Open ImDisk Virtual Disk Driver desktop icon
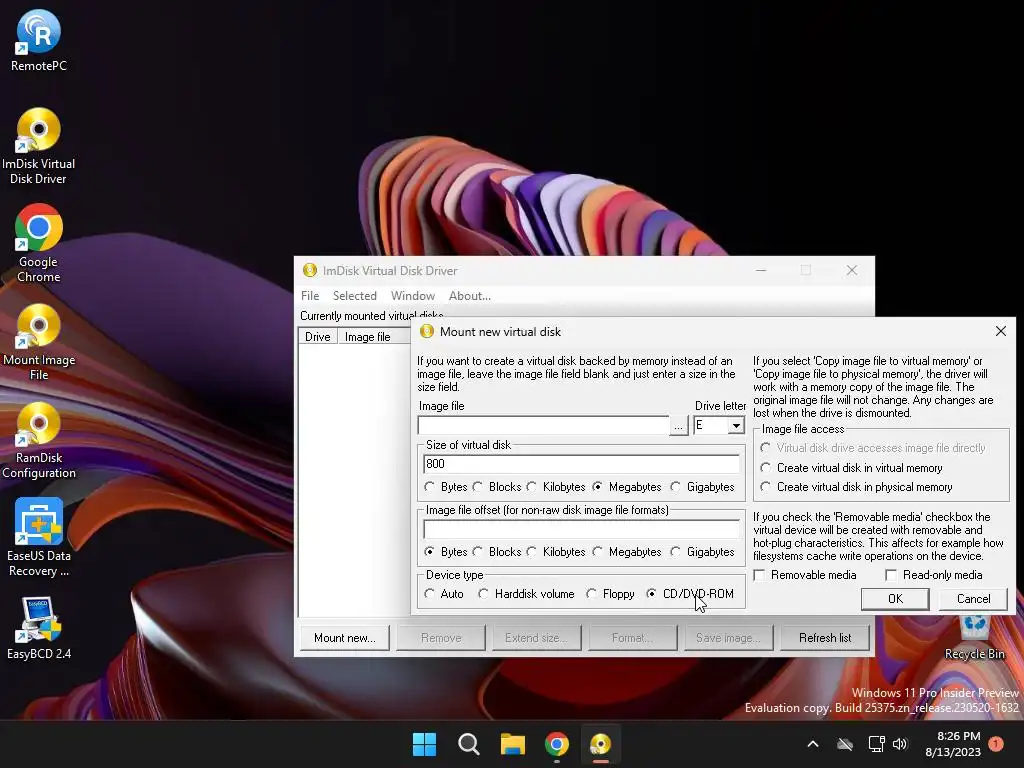The image size is (1024, 768). (x=39, y=146)
